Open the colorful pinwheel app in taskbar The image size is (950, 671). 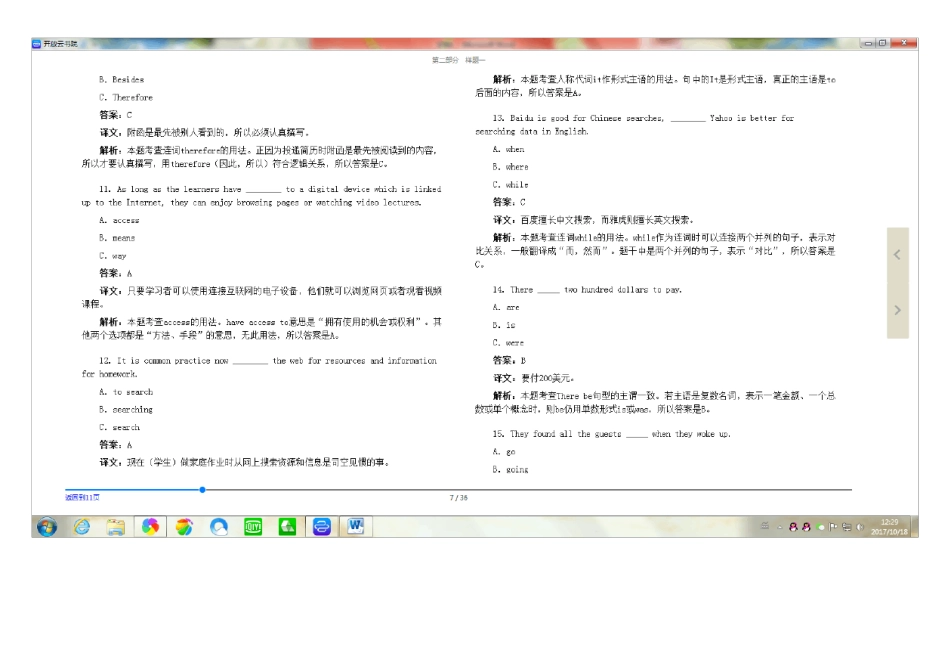click(150, 527)
